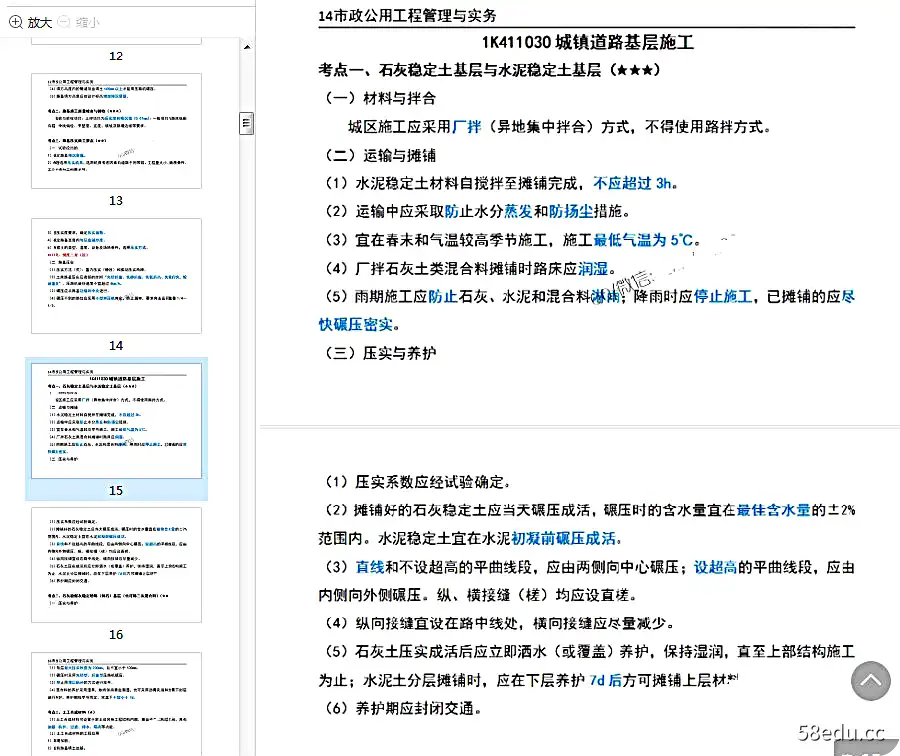Image resolution: width=900 pixels, height=756 pixels.
Task: Click page number label 14
Action: point(116,346)
